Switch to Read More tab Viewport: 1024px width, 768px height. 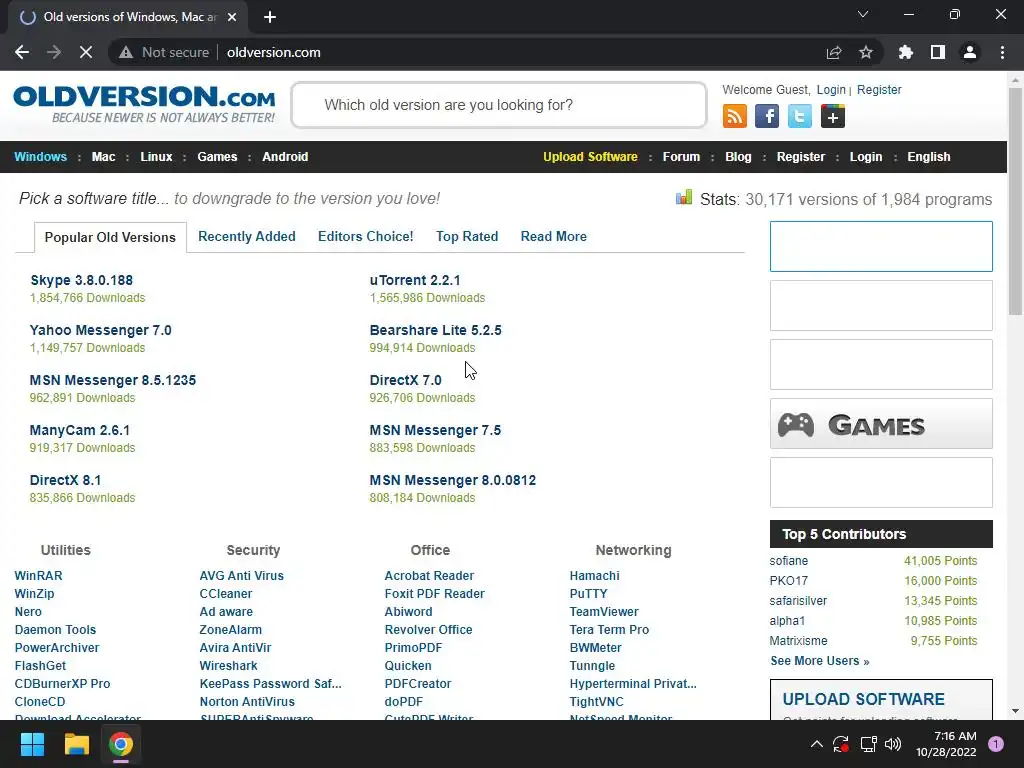tap(554, 236)
